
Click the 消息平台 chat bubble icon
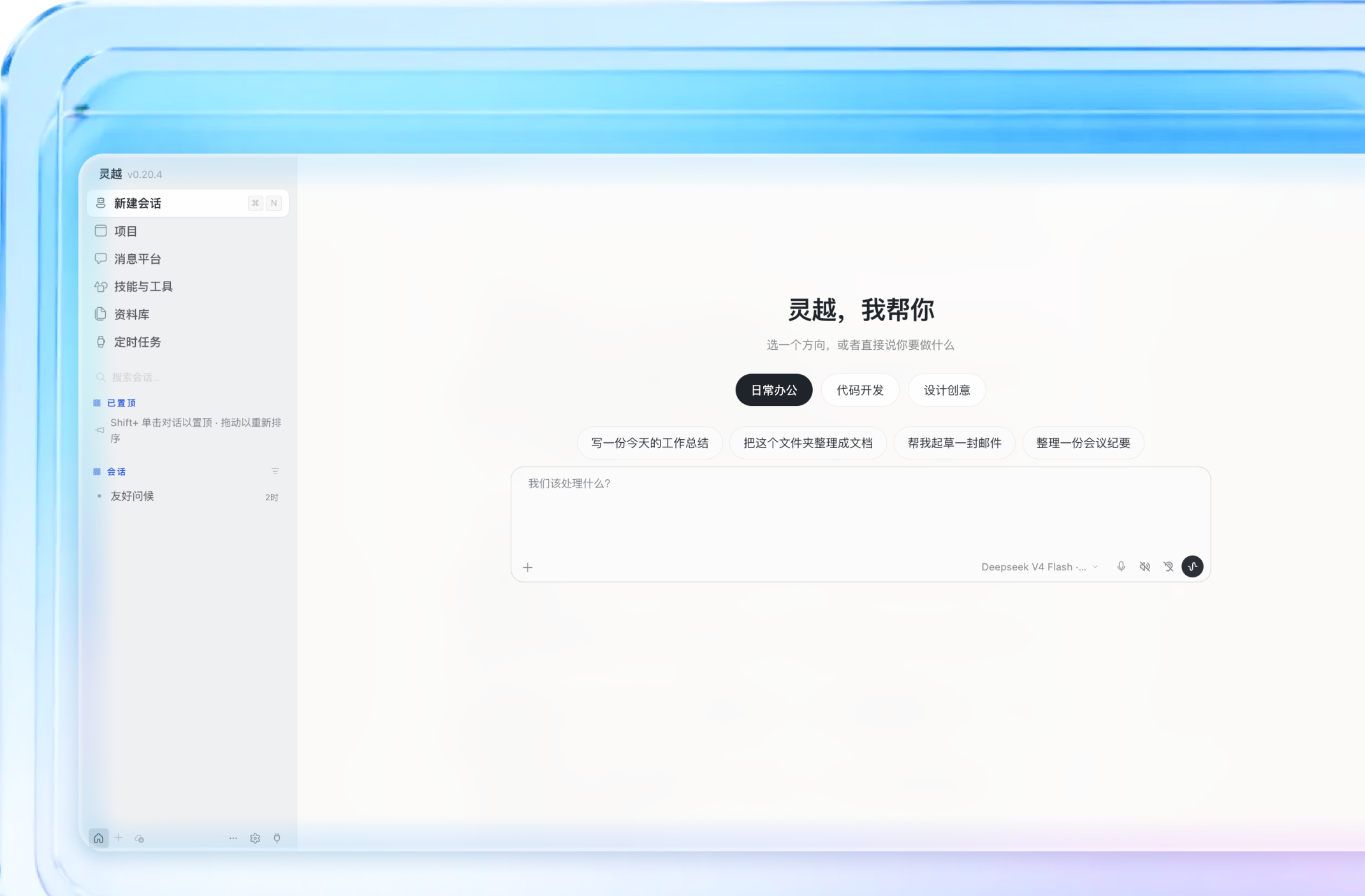point(101,259)
